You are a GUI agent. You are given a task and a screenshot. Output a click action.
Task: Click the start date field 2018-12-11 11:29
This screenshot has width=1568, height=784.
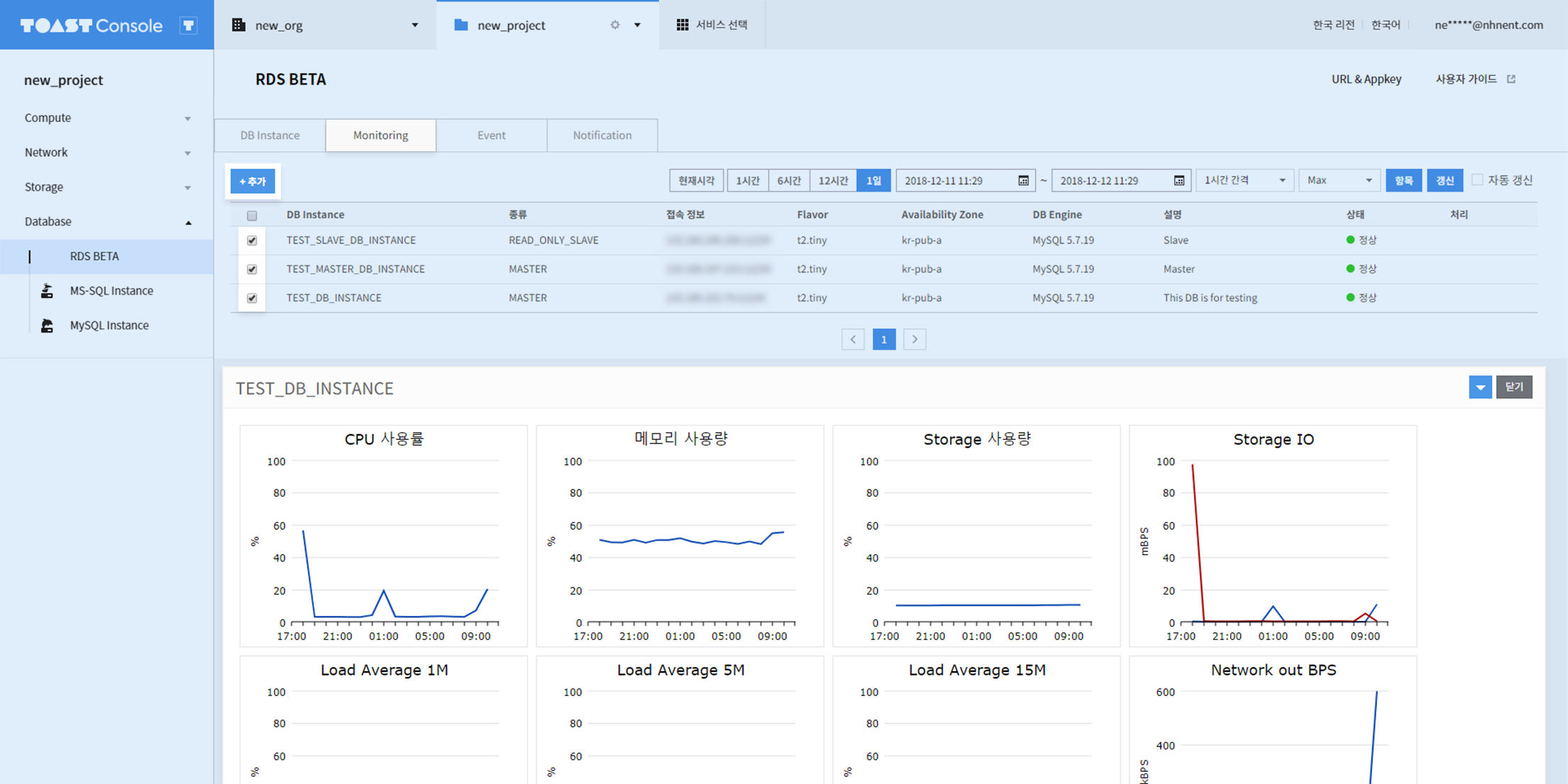point(966,181)
